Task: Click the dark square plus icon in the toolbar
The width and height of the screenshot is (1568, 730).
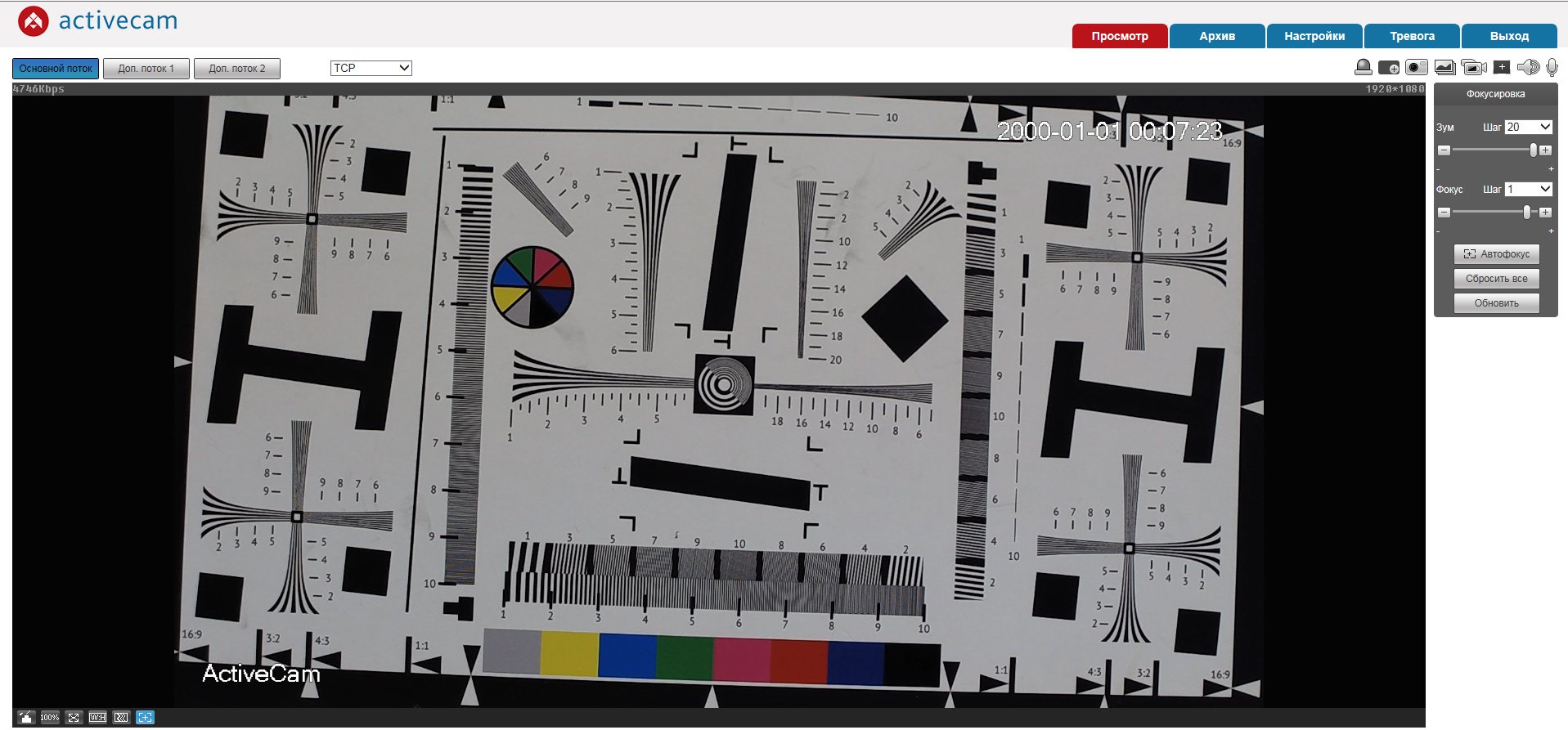Action: (x=1502, y=67)
